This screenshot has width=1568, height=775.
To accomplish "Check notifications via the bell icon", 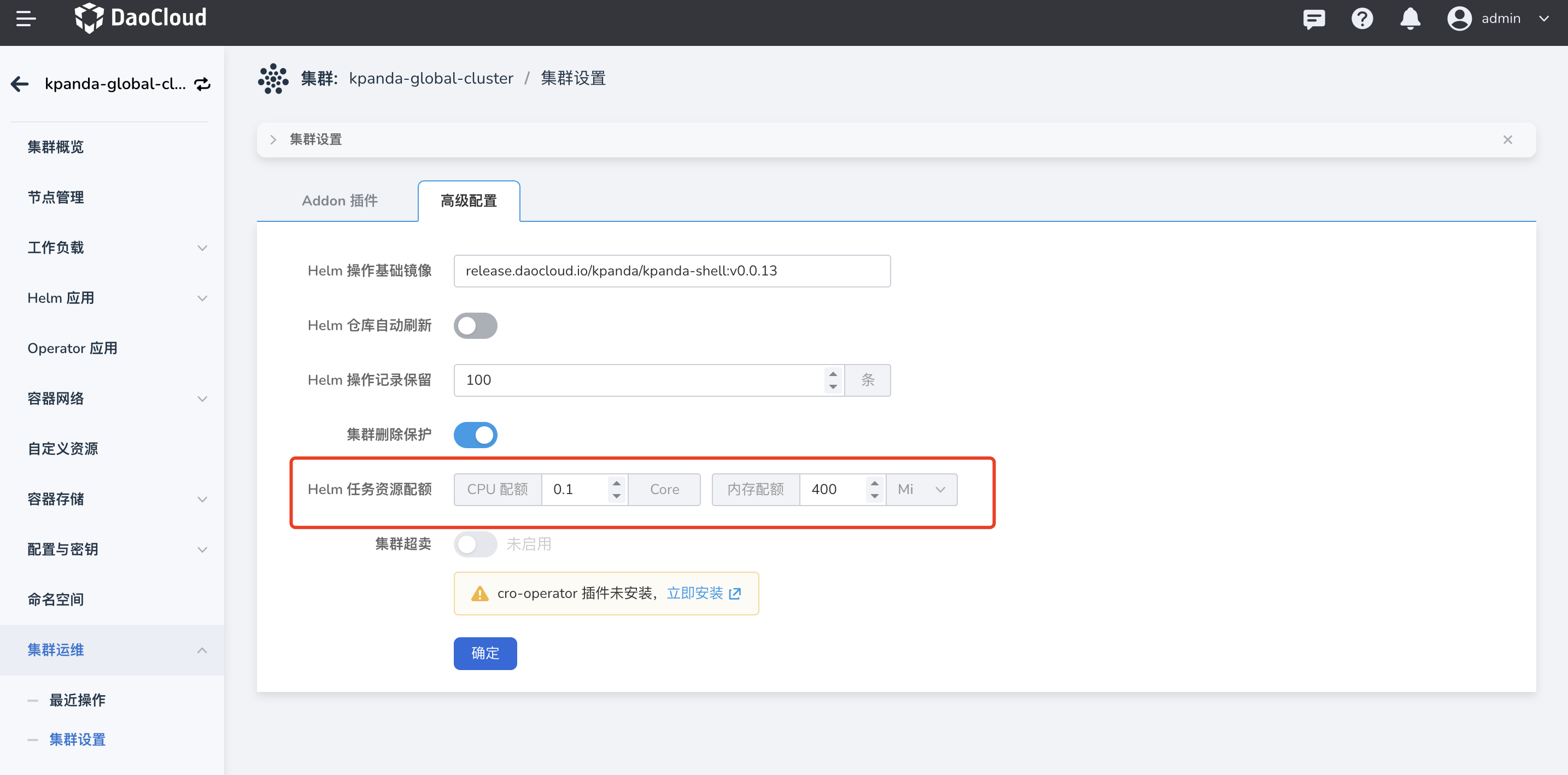I will point(1411,19).
